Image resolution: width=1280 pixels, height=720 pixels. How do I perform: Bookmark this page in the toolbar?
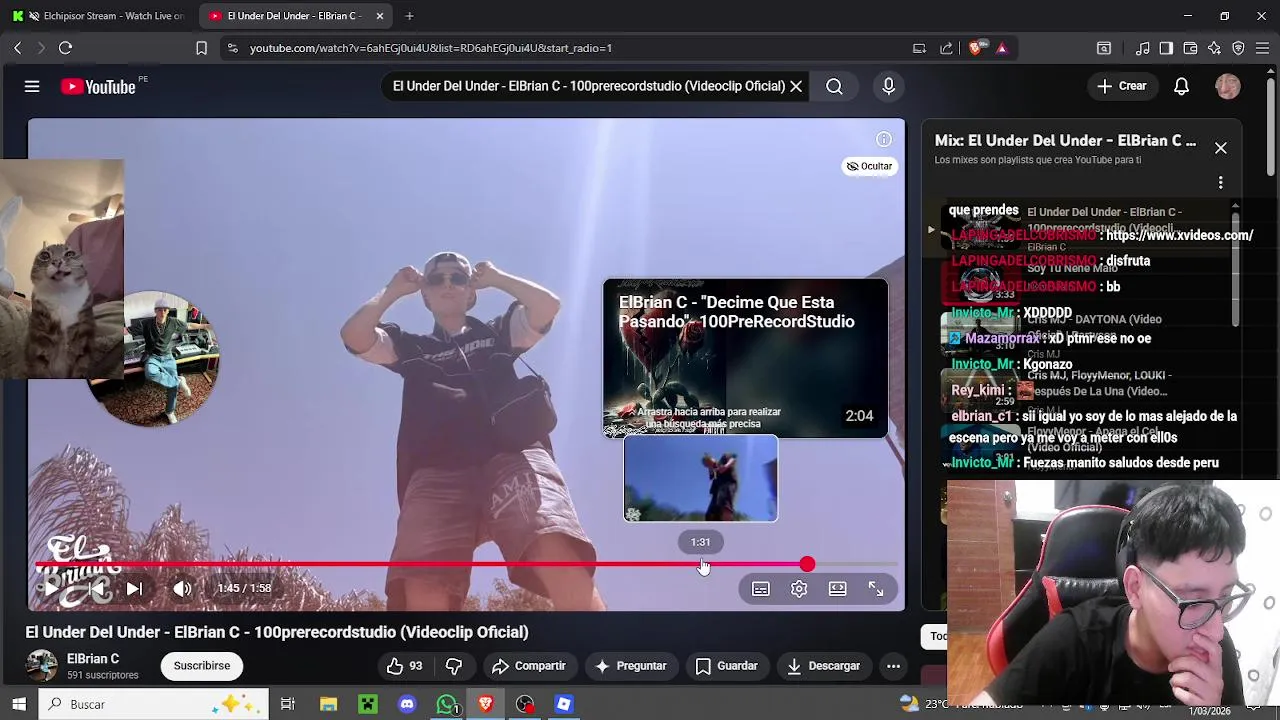[201, 48]
